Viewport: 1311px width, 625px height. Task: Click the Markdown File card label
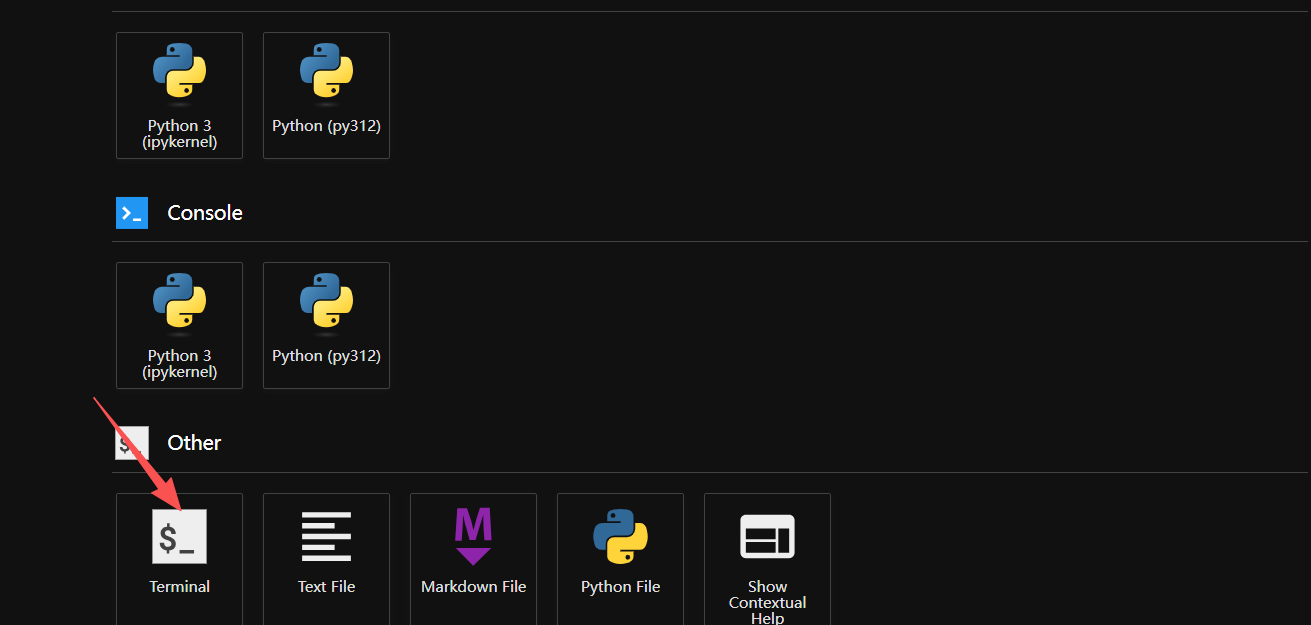(x=473, y=587)
